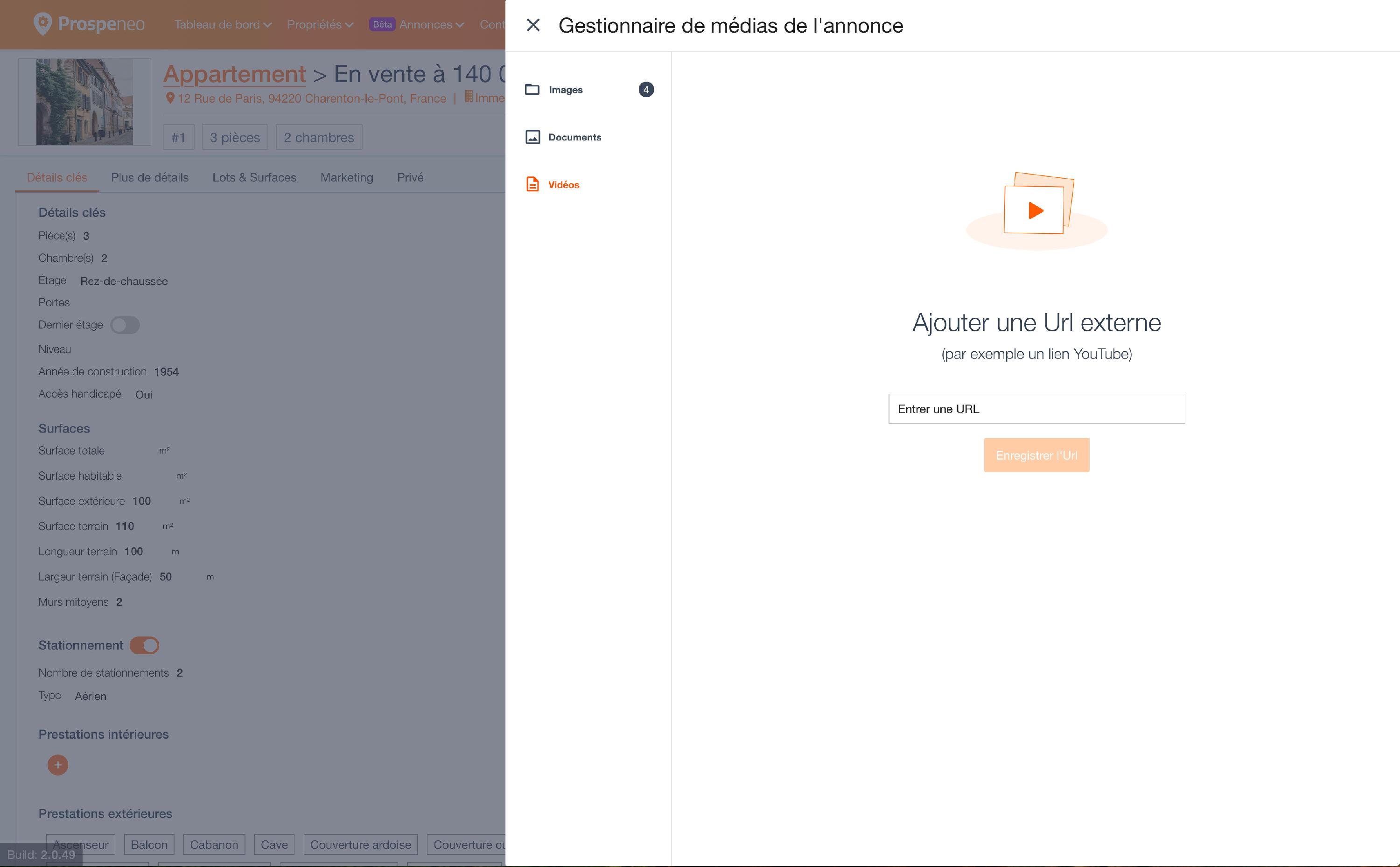Click the Enregistrer l'Url button

point(1036,455)
